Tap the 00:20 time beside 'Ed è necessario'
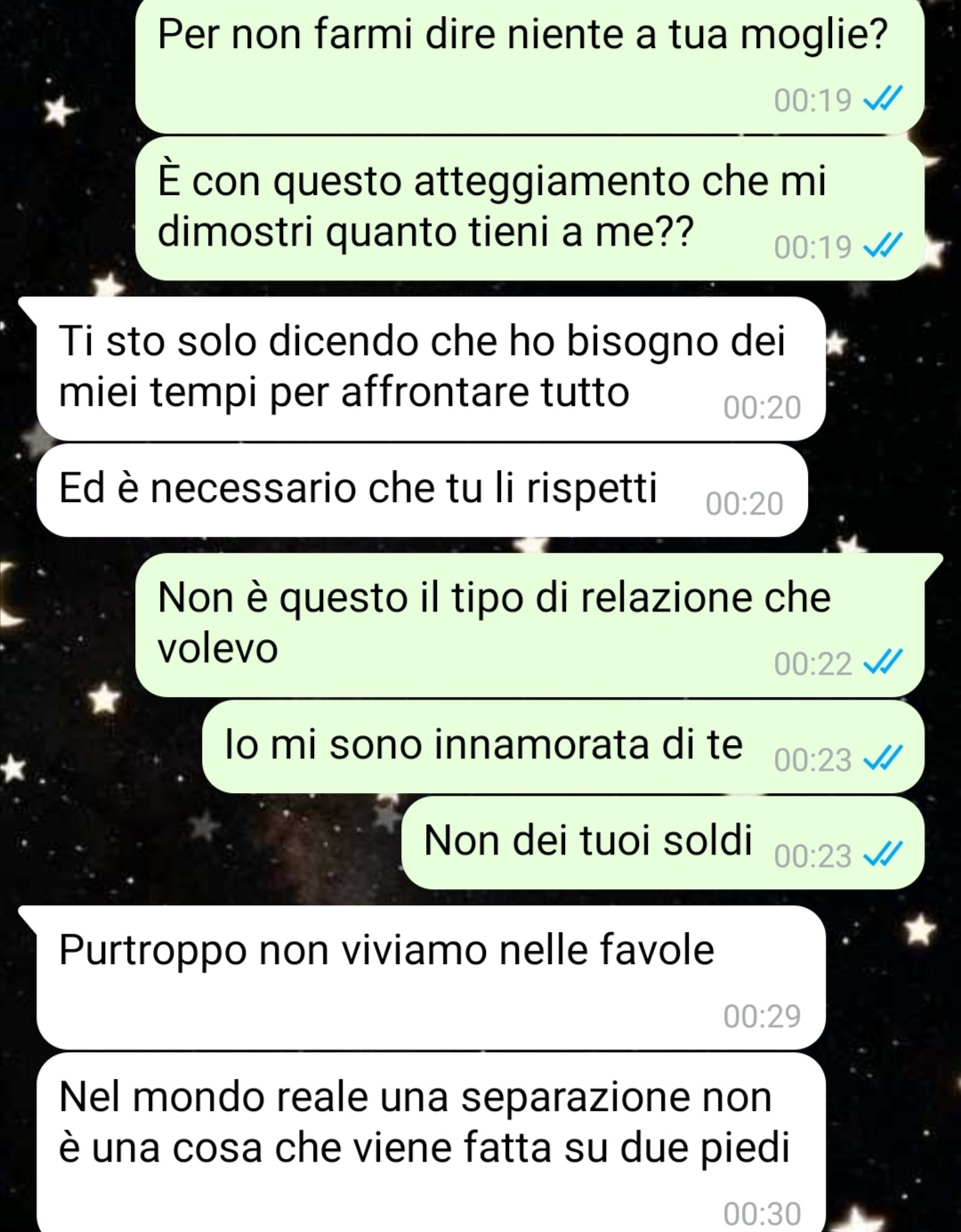Viewport: 961px width, 1232px height. point(744,503)
